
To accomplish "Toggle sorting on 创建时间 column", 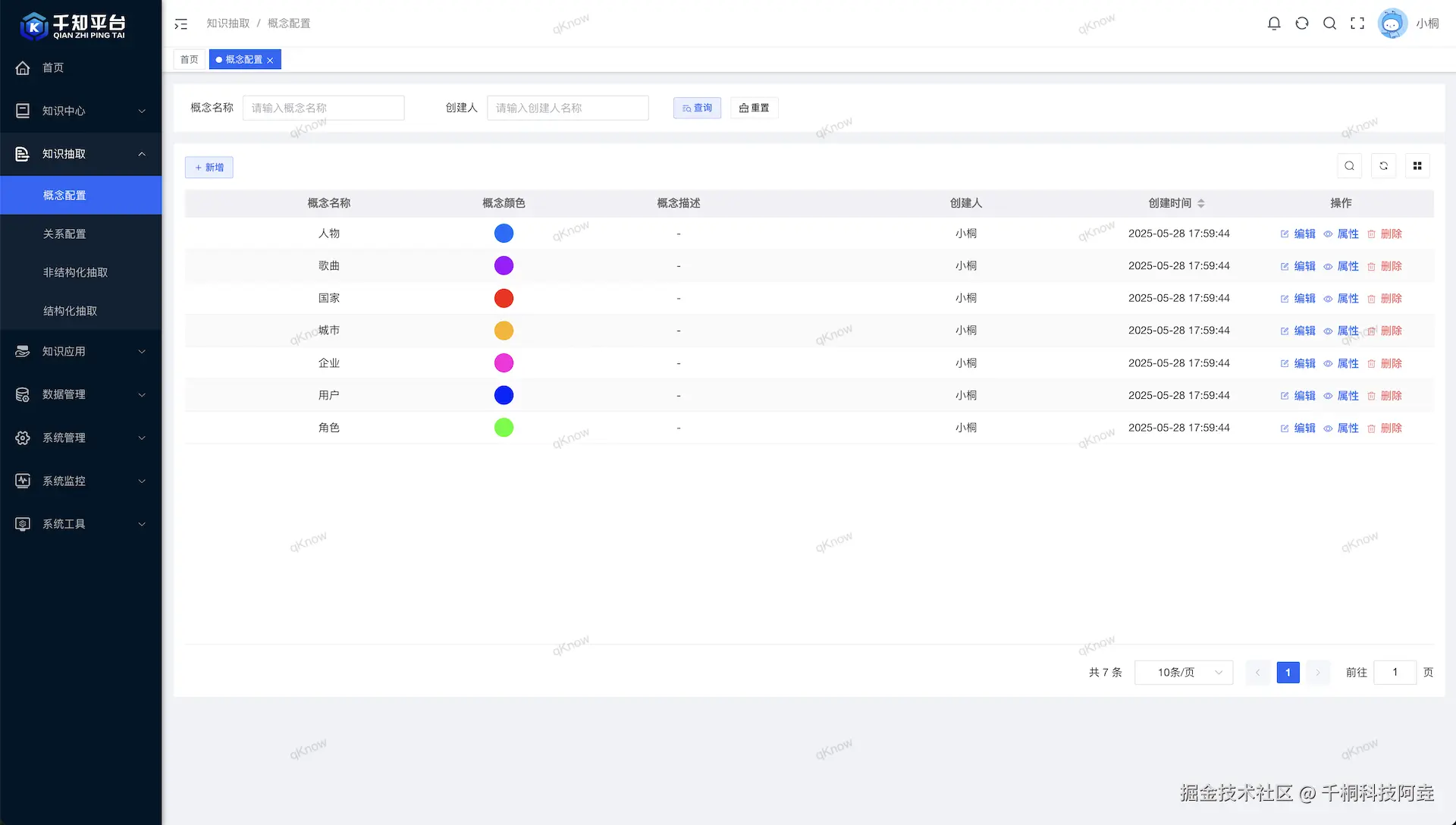I will coord(1200,203).
